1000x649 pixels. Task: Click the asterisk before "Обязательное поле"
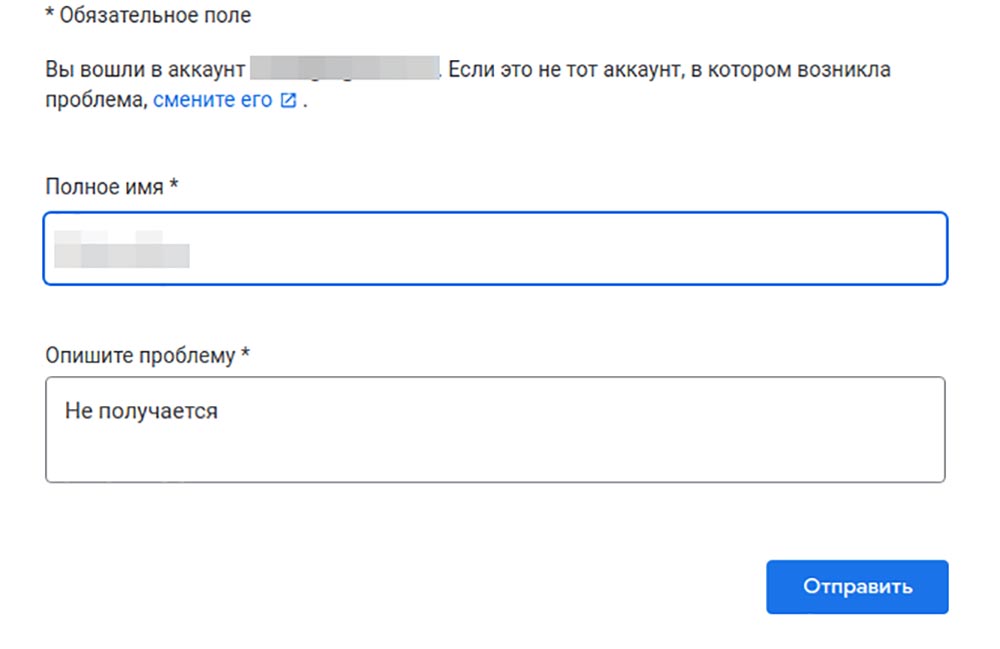tap(50, 15)
